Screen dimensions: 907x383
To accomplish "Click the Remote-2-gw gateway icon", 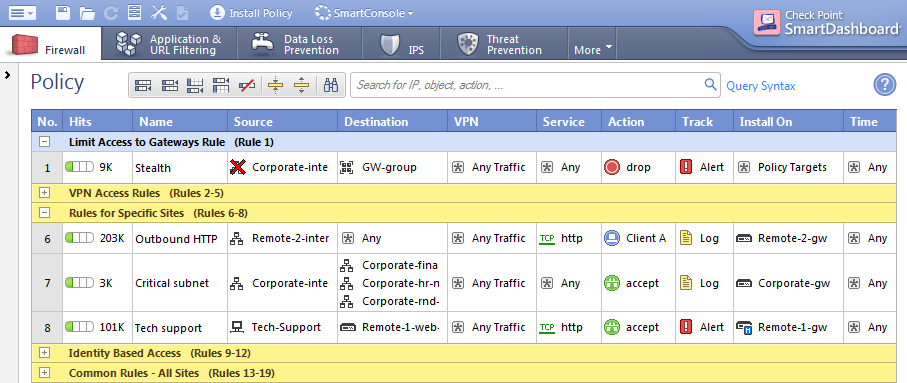I will (x=744, y=238).
